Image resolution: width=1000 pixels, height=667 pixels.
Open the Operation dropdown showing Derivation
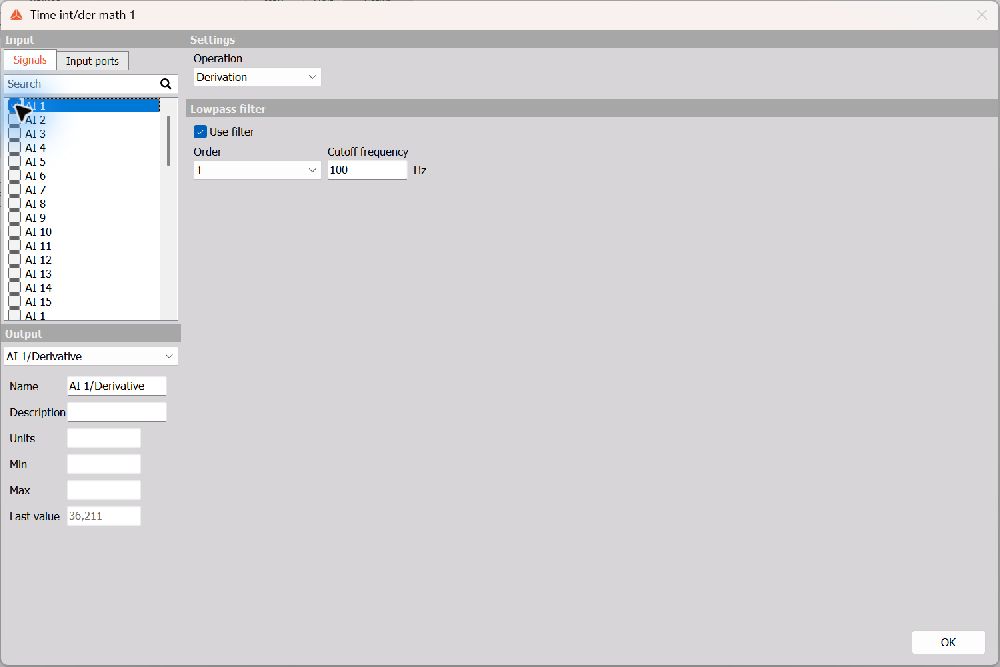(257, 77)
